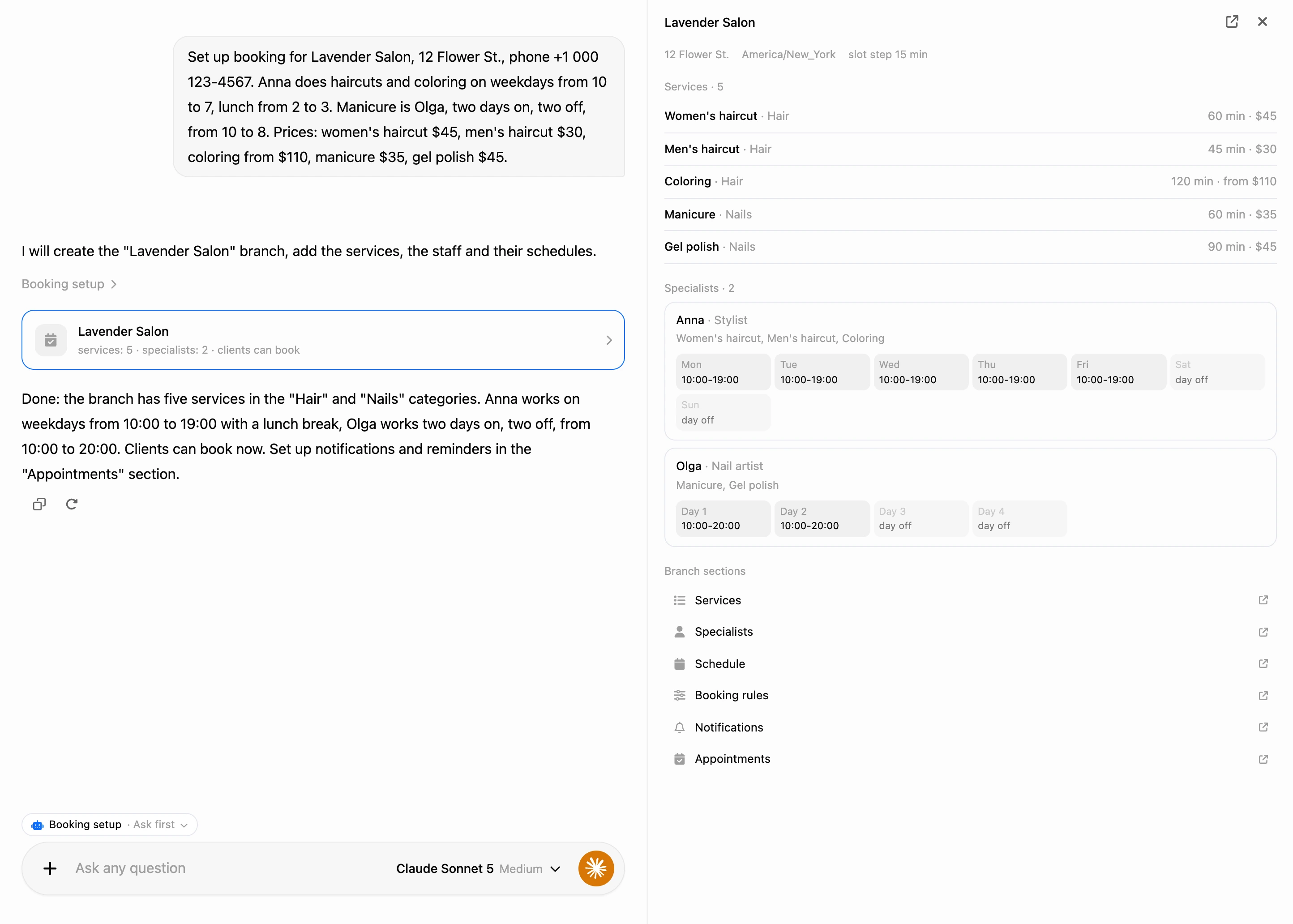Screen dimensions: 1293x924
Task: Click external link icon for Notifications
Action: [1263, 727]
